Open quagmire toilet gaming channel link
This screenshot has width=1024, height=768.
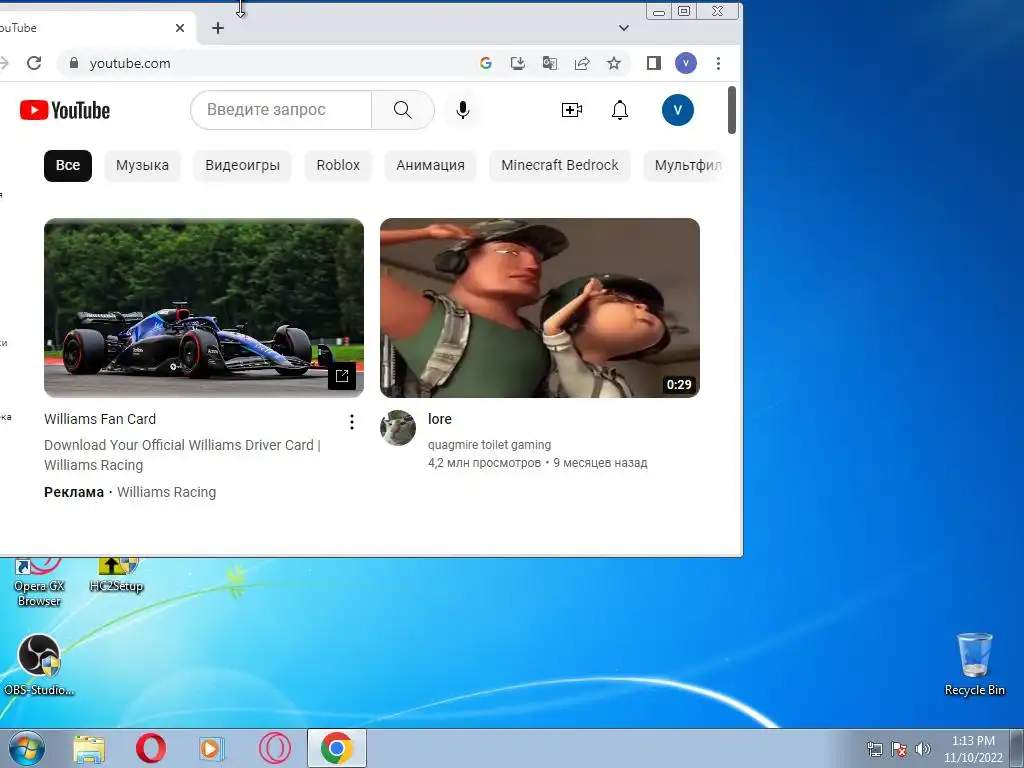pos(489,445)
